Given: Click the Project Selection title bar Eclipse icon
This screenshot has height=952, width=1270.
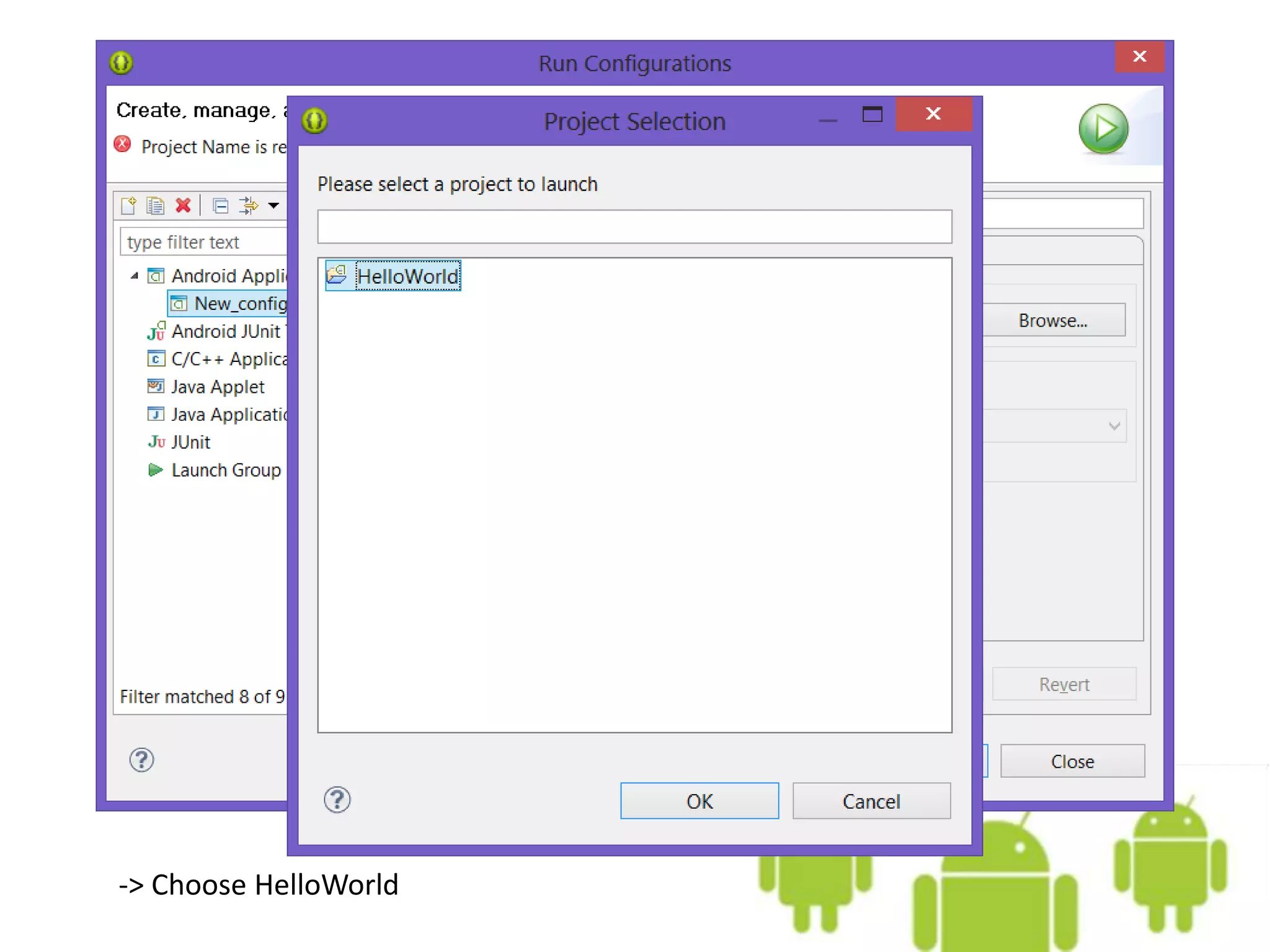Looking at the screenshot, I should click(x=314, y=120).
